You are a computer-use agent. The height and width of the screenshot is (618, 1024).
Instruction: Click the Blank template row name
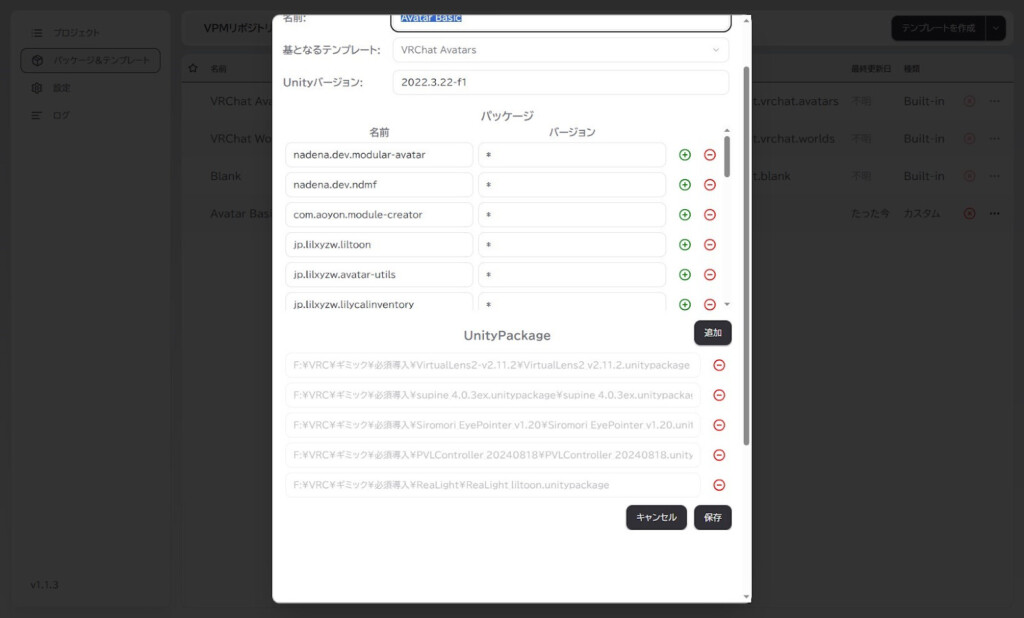[225, 176]
